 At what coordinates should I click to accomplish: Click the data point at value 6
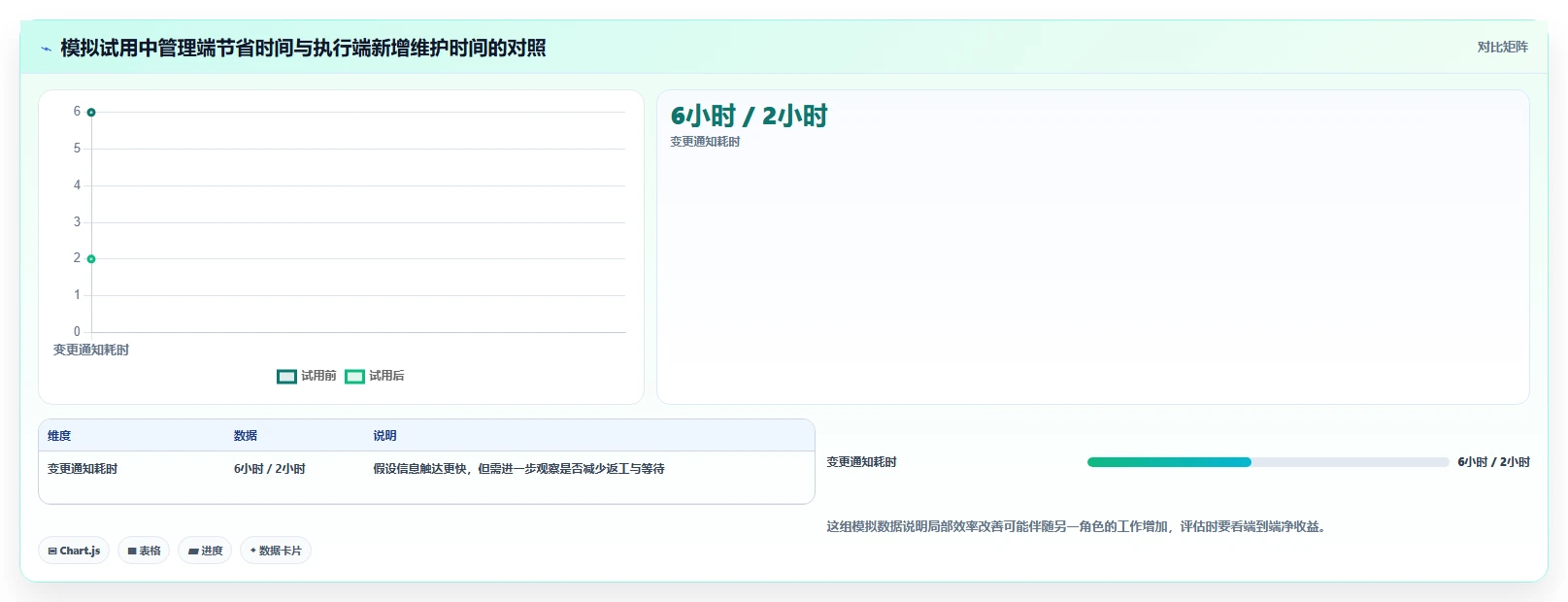pos(91,113)
